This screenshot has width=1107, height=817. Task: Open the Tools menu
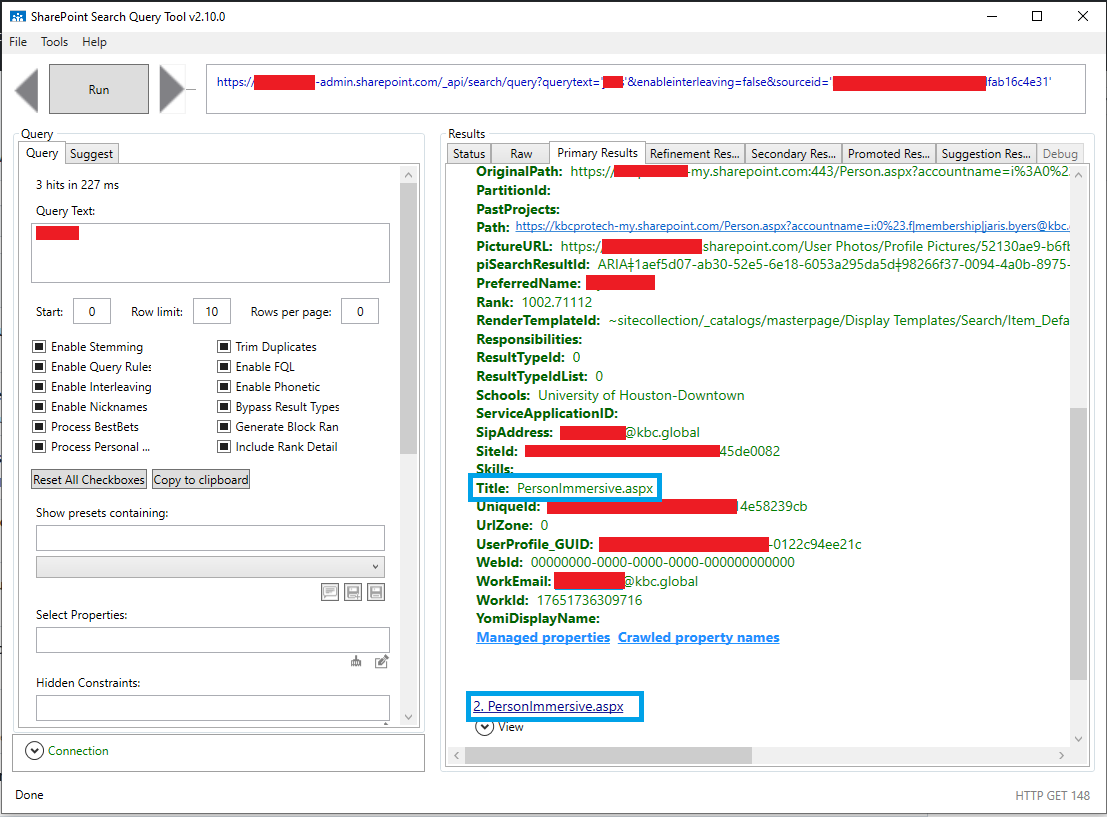click(x=54, y=42)
